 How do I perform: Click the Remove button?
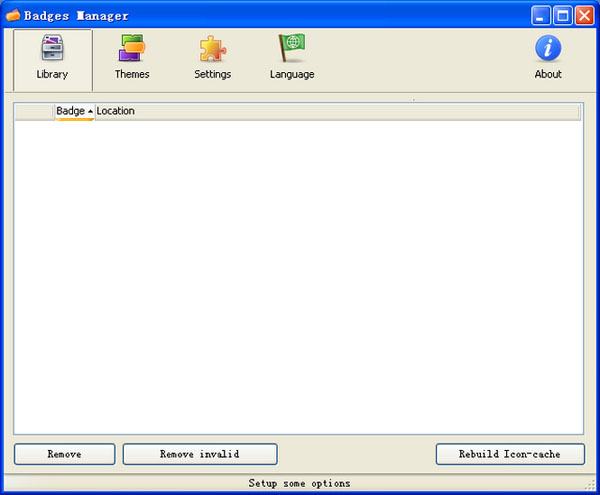click(x=65, y=454)
